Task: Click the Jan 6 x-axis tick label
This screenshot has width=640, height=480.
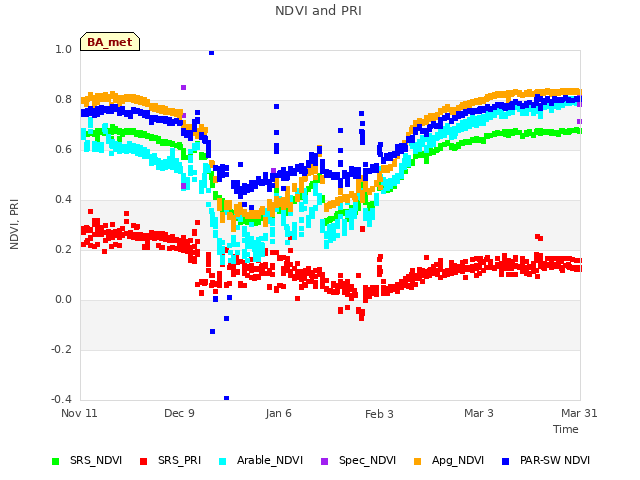Action: pos(278,413)
